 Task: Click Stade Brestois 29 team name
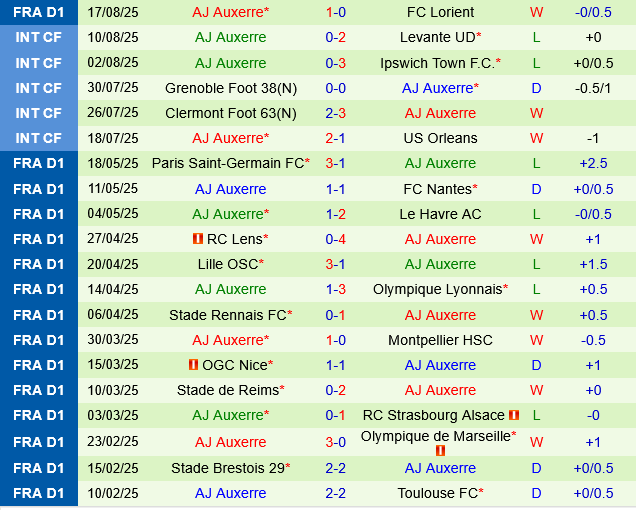[x=227, y=468]
